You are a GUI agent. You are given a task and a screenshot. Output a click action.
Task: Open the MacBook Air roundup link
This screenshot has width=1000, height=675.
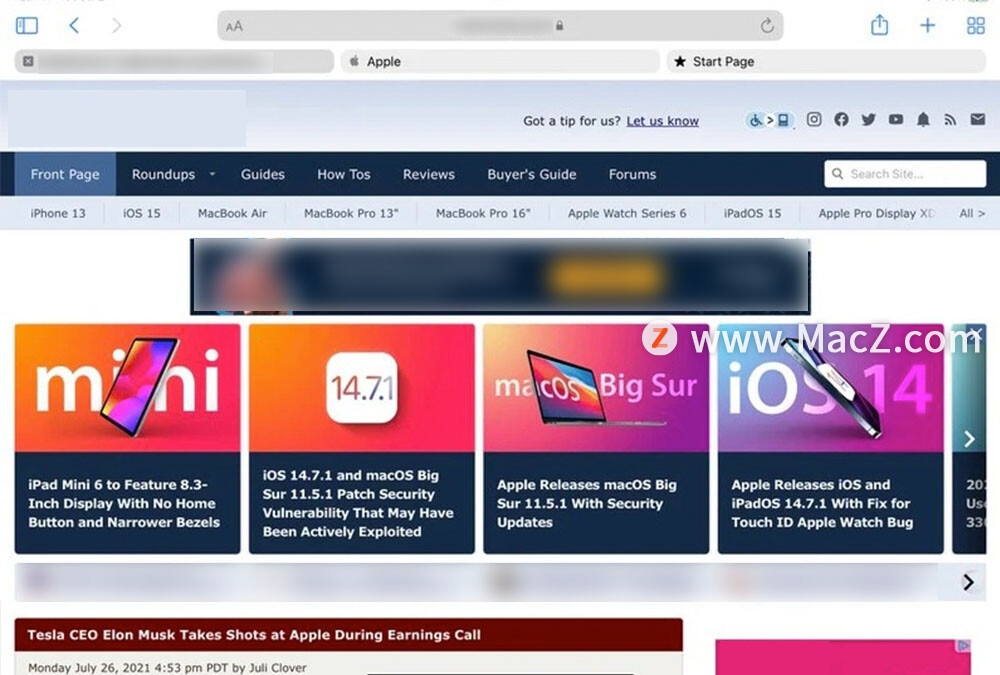pos(232,213)
